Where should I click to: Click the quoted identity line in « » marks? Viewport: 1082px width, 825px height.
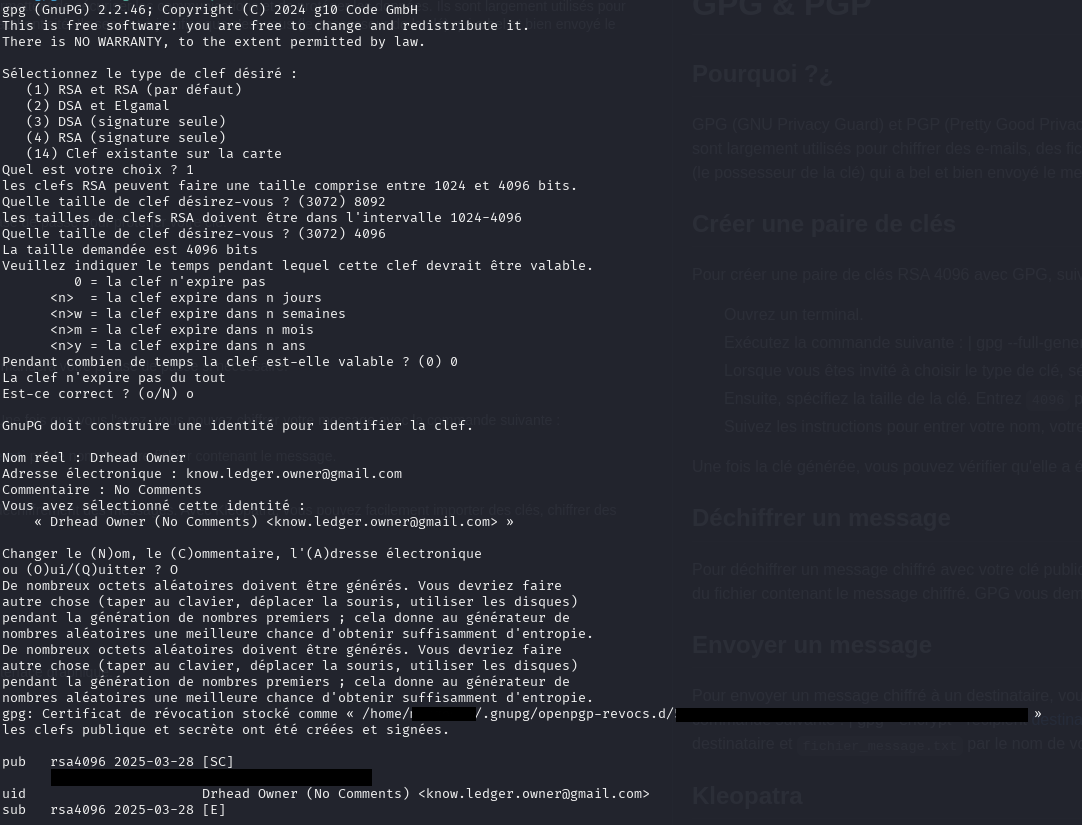[273, 521]
